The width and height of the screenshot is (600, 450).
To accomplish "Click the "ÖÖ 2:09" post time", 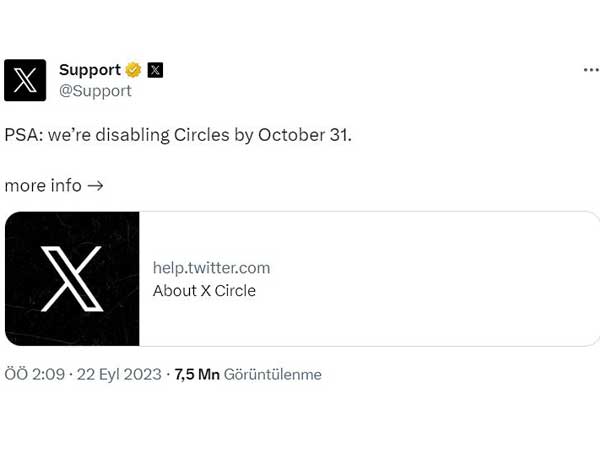I will pyautogui.click(x=35, y=375).
